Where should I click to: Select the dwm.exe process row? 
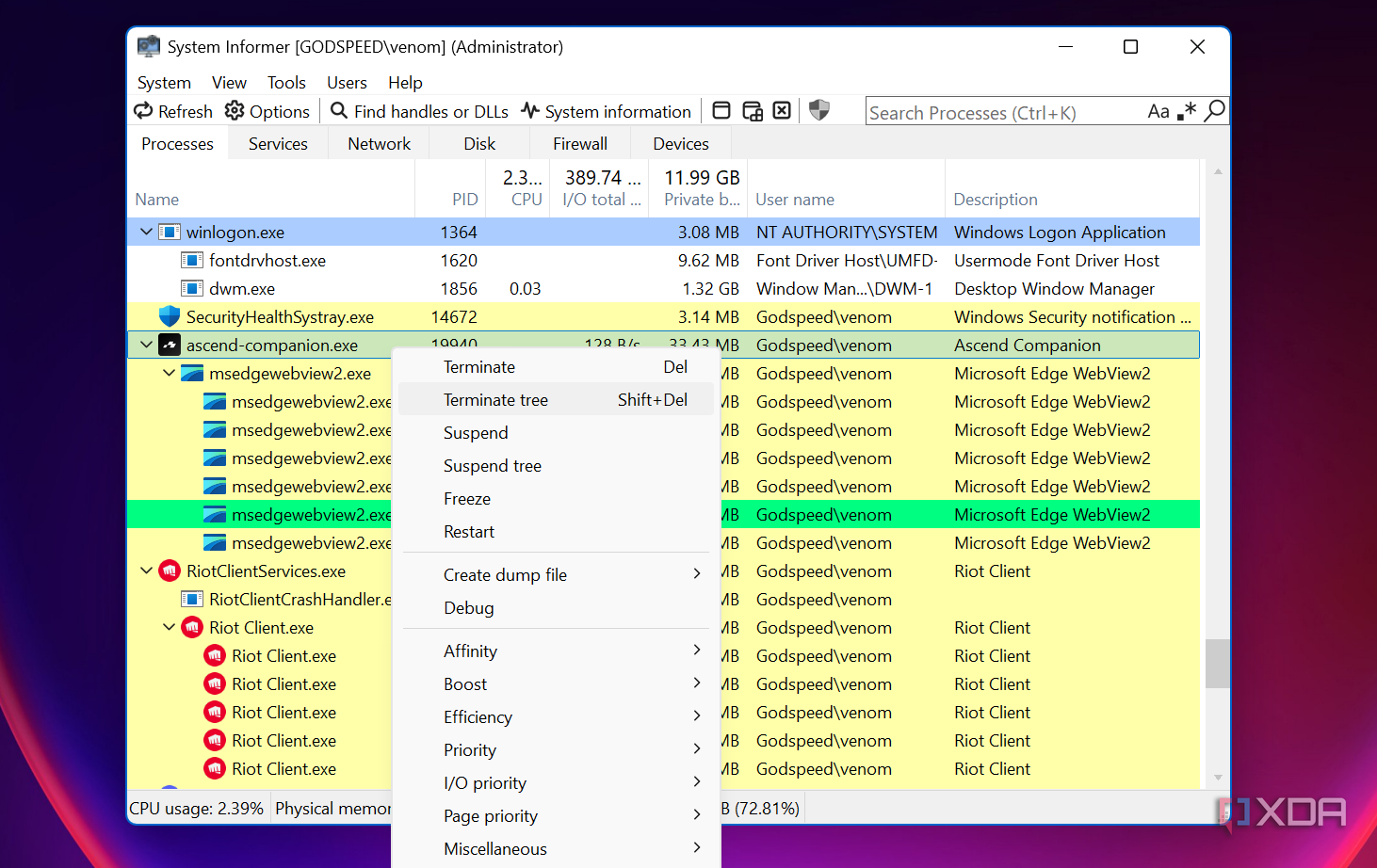664,288
